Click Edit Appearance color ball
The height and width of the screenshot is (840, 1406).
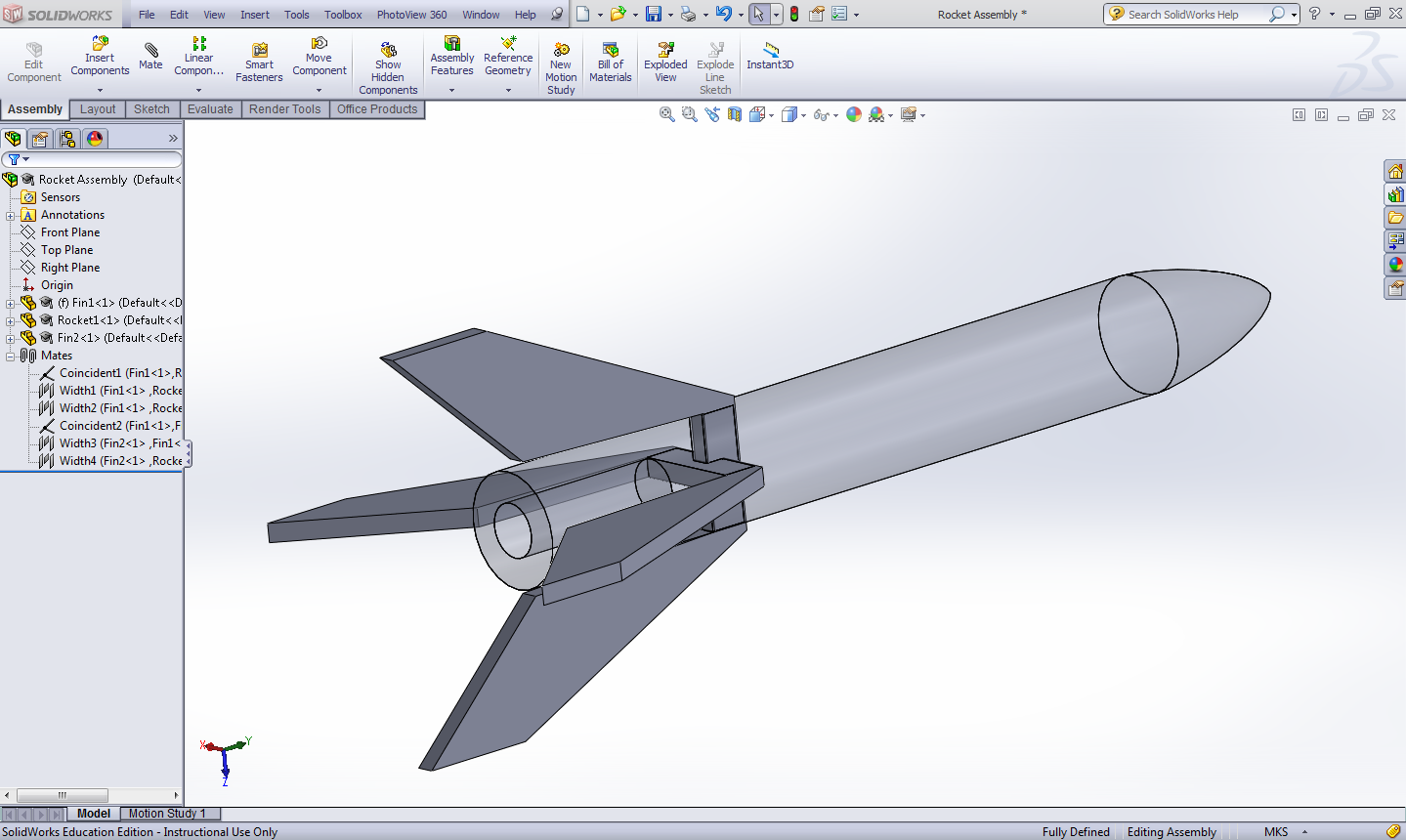854,114
